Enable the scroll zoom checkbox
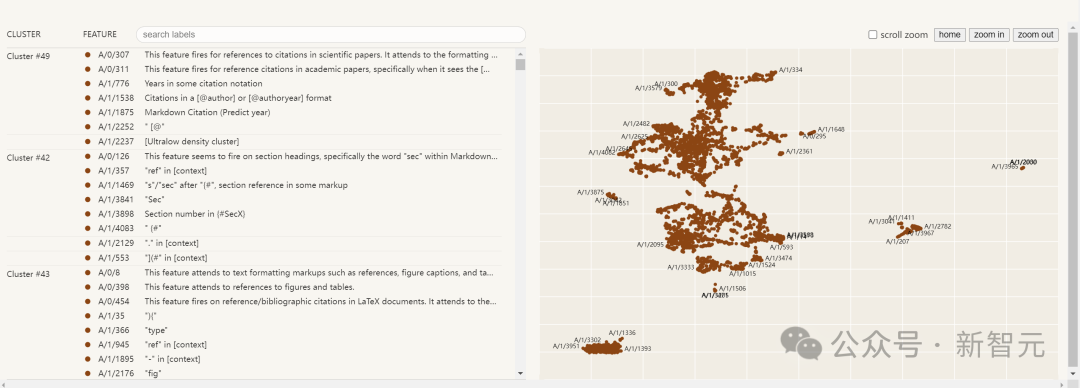The height and width of the screenshot is (388, 1080). click(873, 34)
